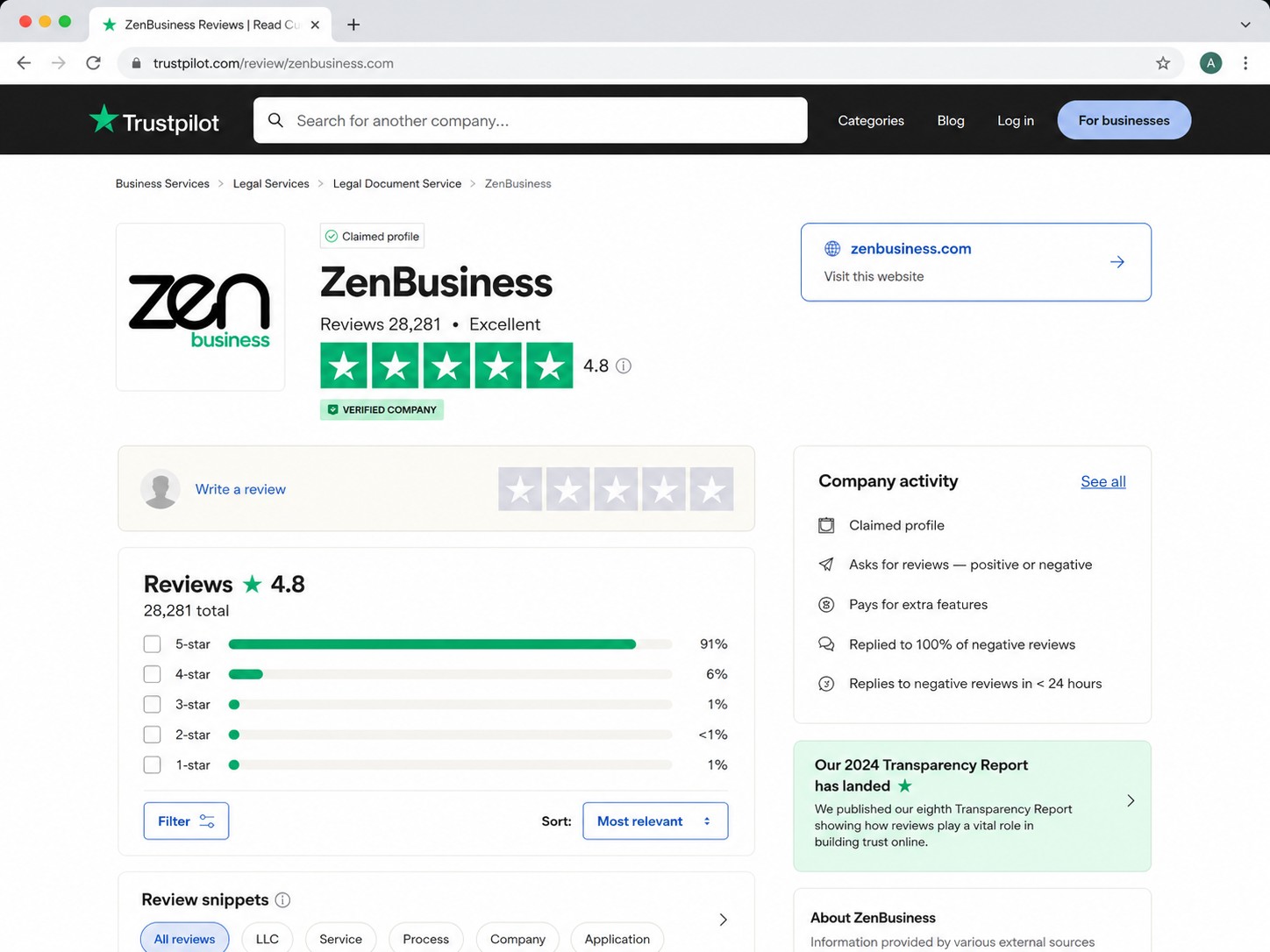Click the arrow in the Visit this website card

point(1117,262)
